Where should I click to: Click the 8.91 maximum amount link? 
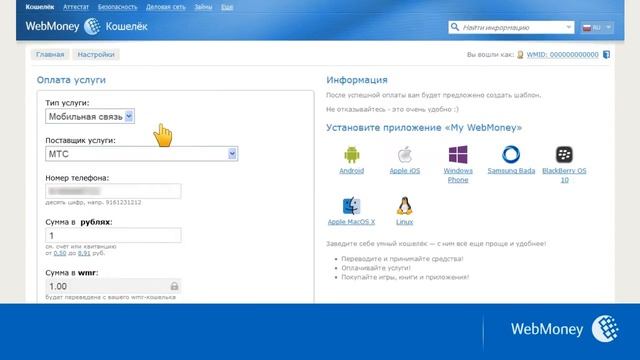pos(84,253)
